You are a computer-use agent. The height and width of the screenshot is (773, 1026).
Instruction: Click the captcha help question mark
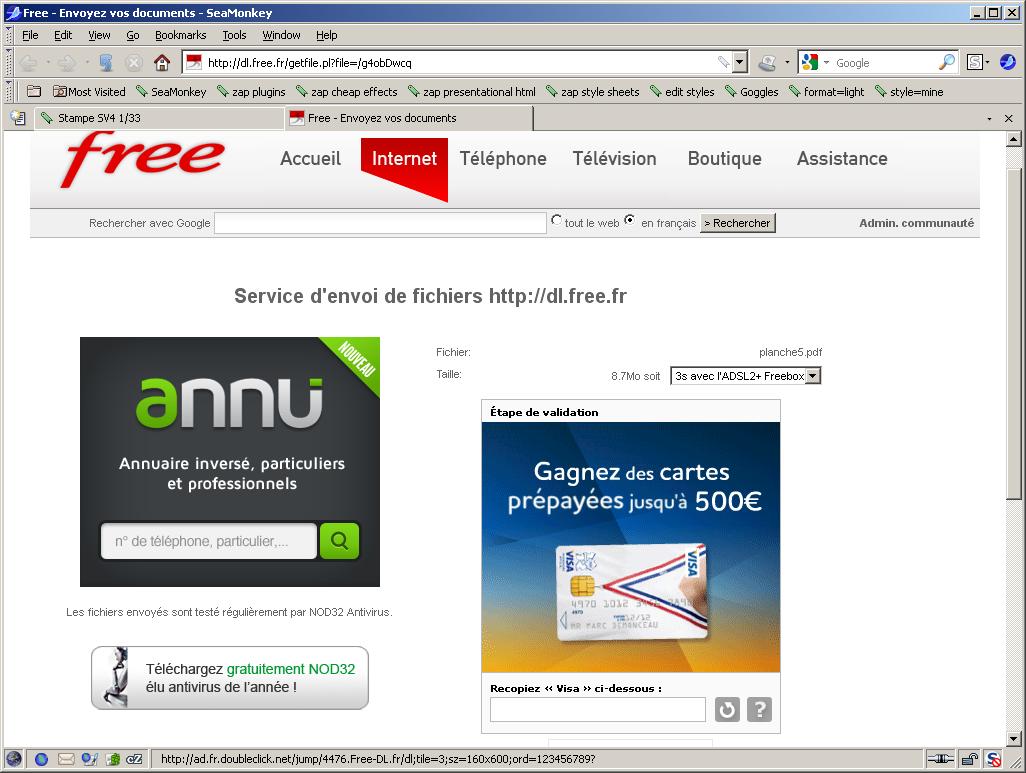click(x=759, y=710)
